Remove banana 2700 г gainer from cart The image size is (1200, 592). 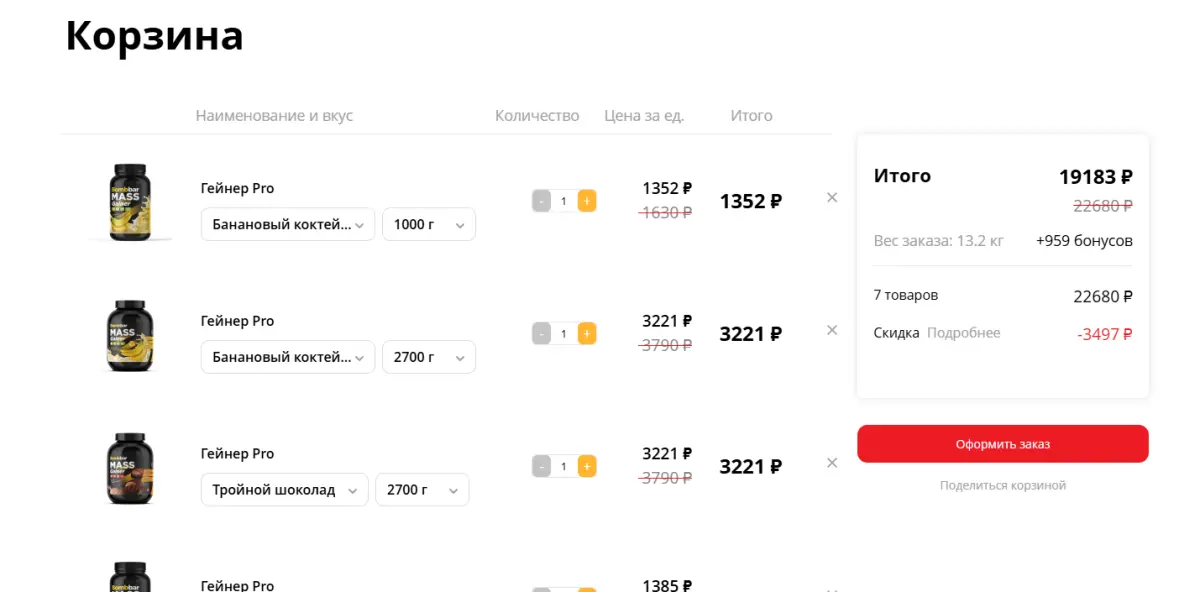click(832, 330)
